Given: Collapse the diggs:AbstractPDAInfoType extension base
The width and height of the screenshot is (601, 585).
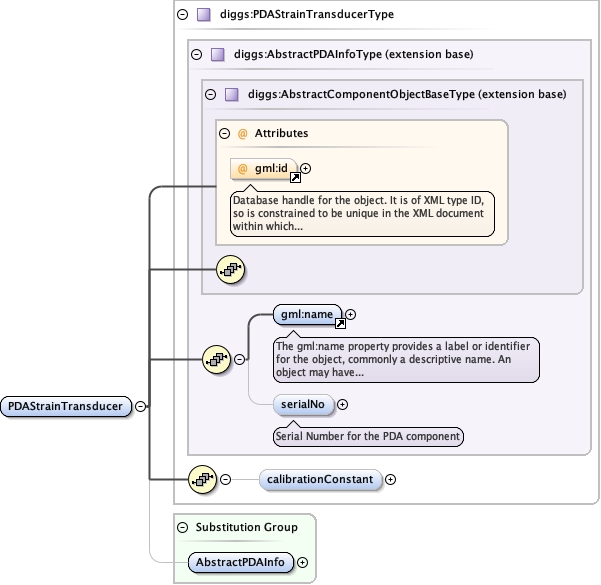Looking at the screenshot, I should pyautogui.click(x=196, y=54).
